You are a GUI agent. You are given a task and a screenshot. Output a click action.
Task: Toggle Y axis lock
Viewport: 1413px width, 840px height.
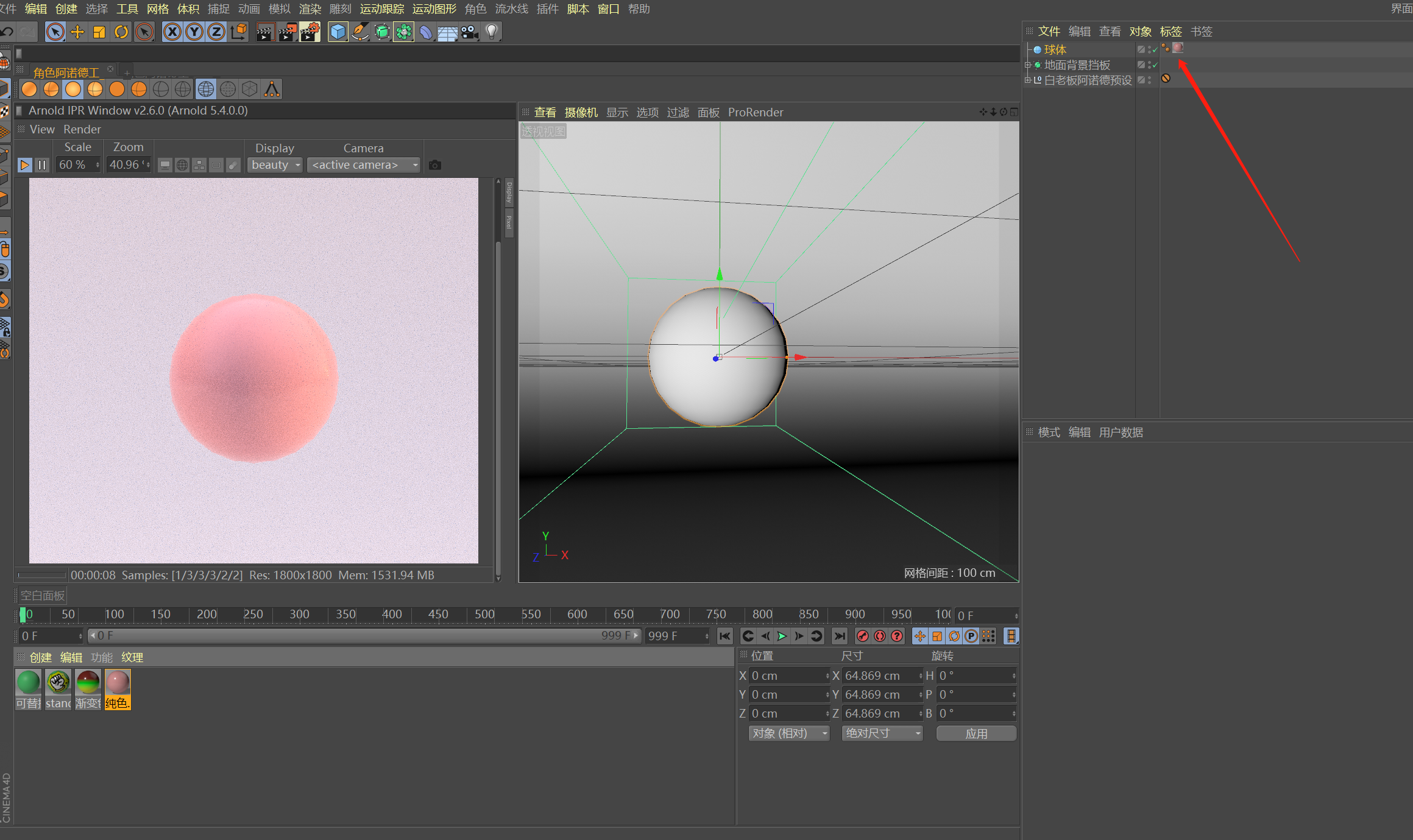(x=194, y=32)
